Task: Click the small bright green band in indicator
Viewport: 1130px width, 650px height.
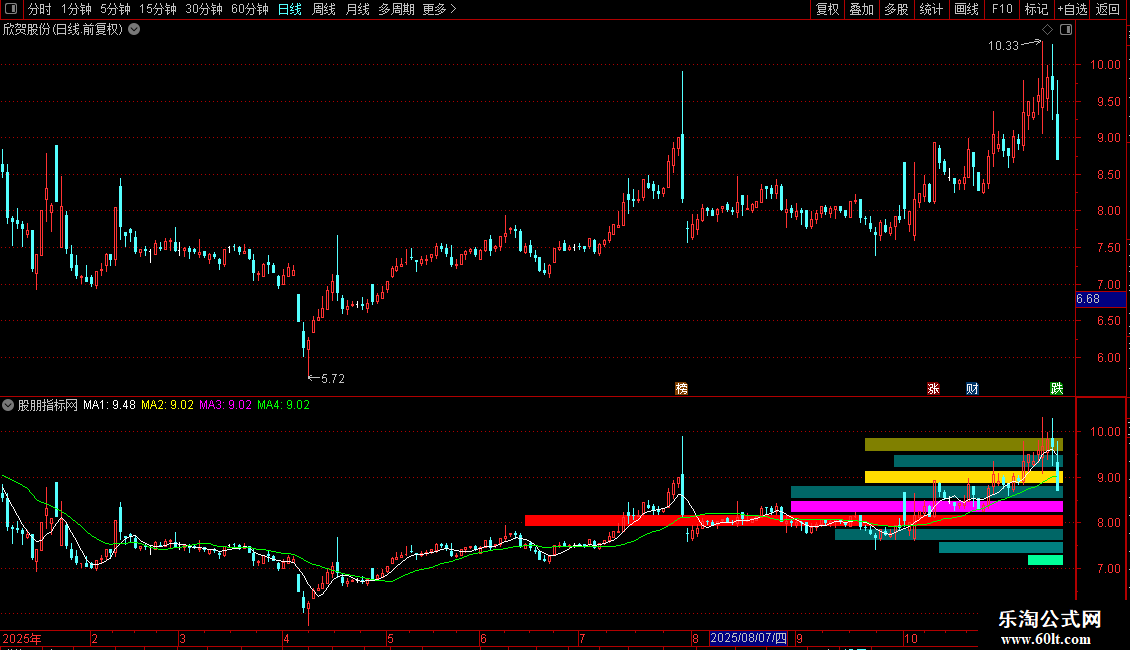Action: point(1045,560)
